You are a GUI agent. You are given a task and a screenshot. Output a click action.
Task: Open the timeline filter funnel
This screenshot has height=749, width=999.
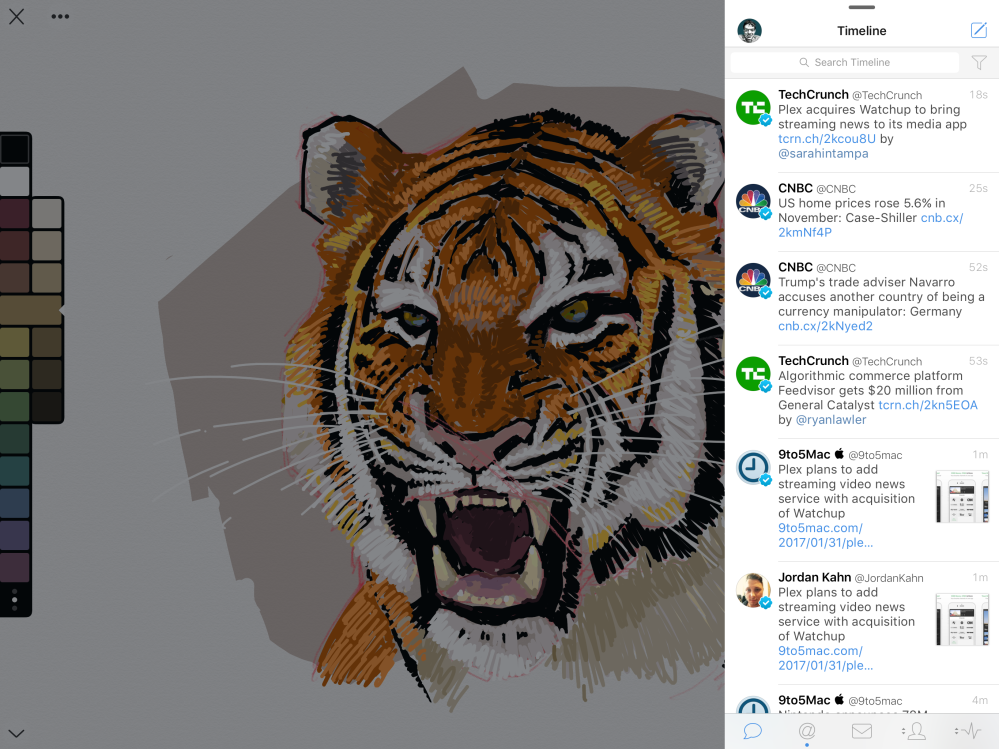[978, 62]
